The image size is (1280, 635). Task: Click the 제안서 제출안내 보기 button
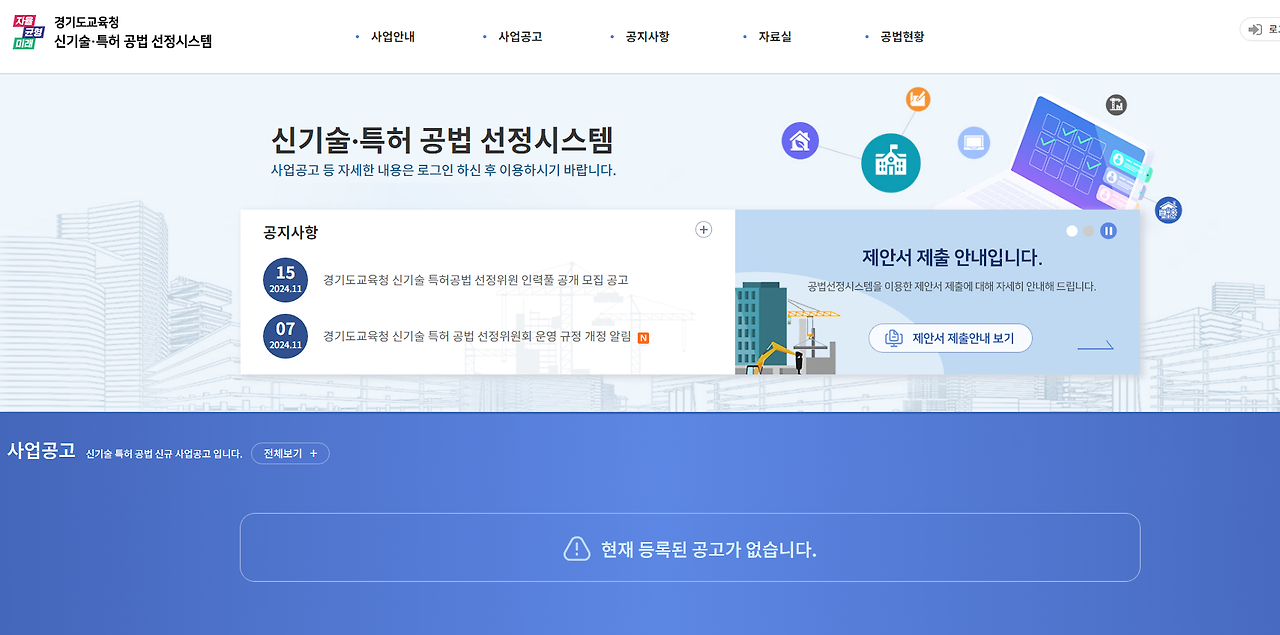(949, 338)
